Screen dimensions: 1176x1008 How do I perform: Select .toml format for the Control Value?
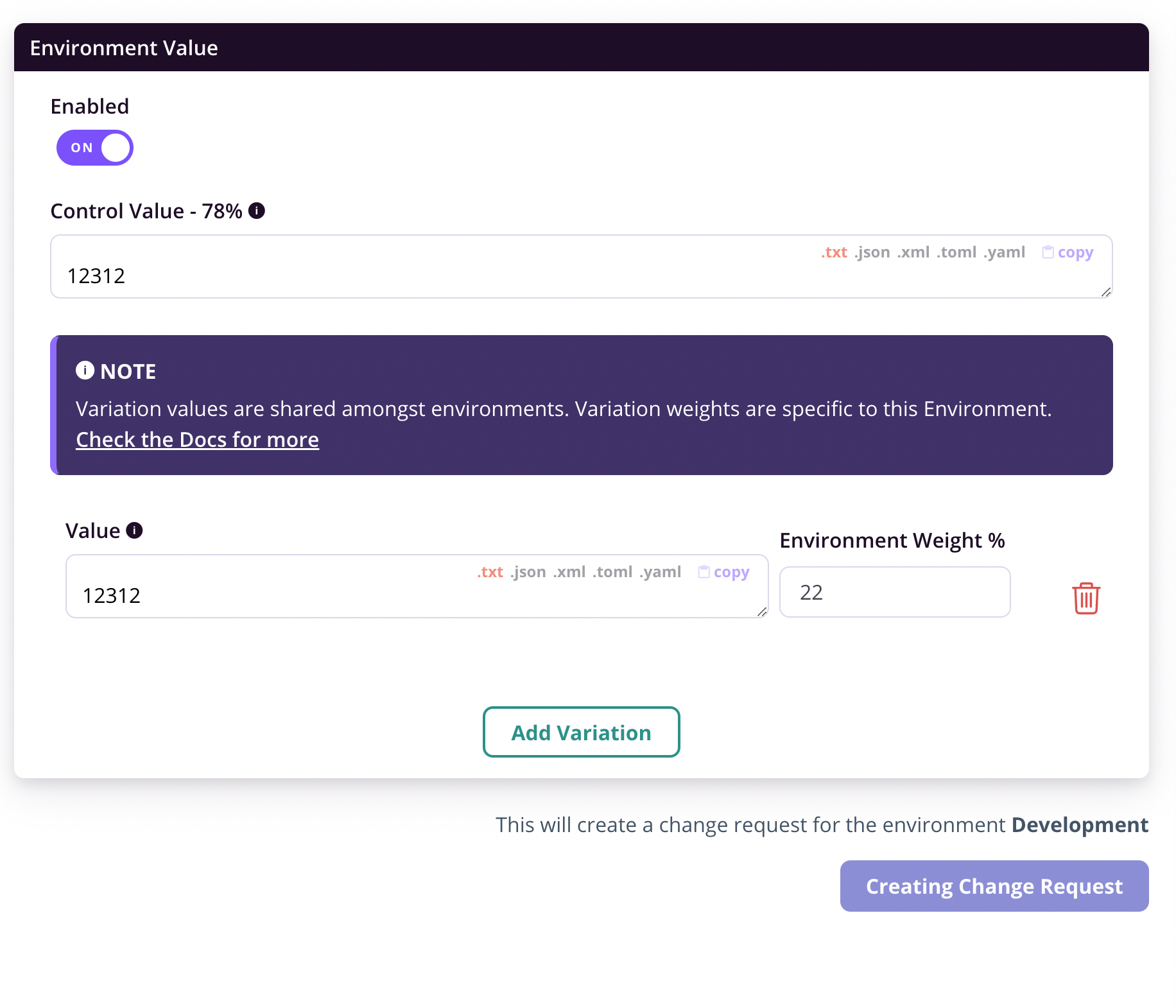(958, 252)
